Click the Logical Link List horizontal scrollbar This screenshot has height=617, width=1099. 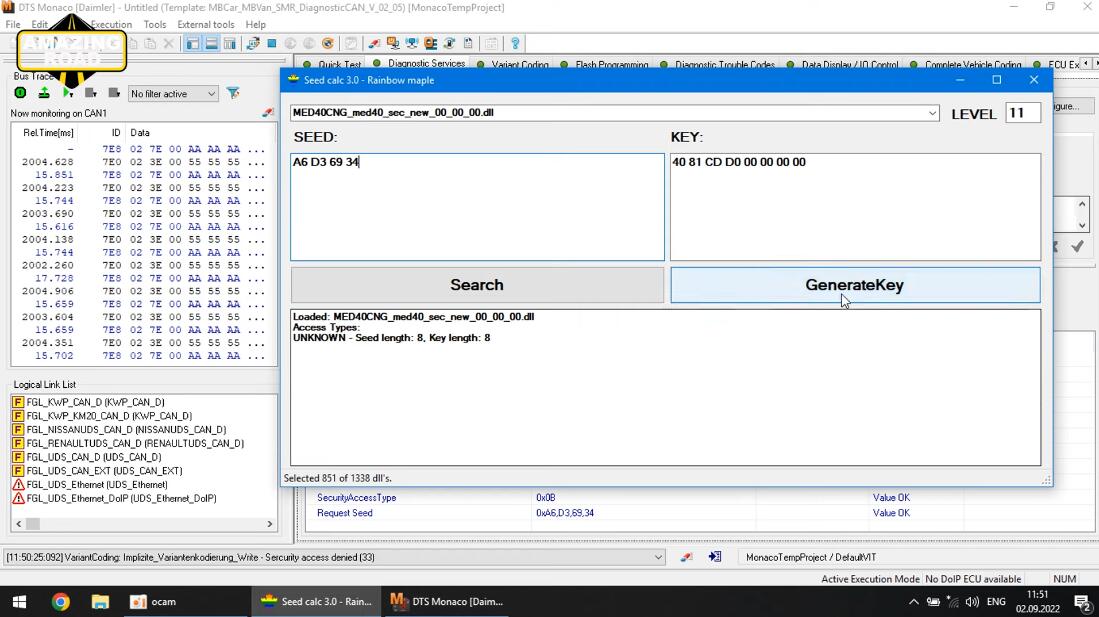144,524
